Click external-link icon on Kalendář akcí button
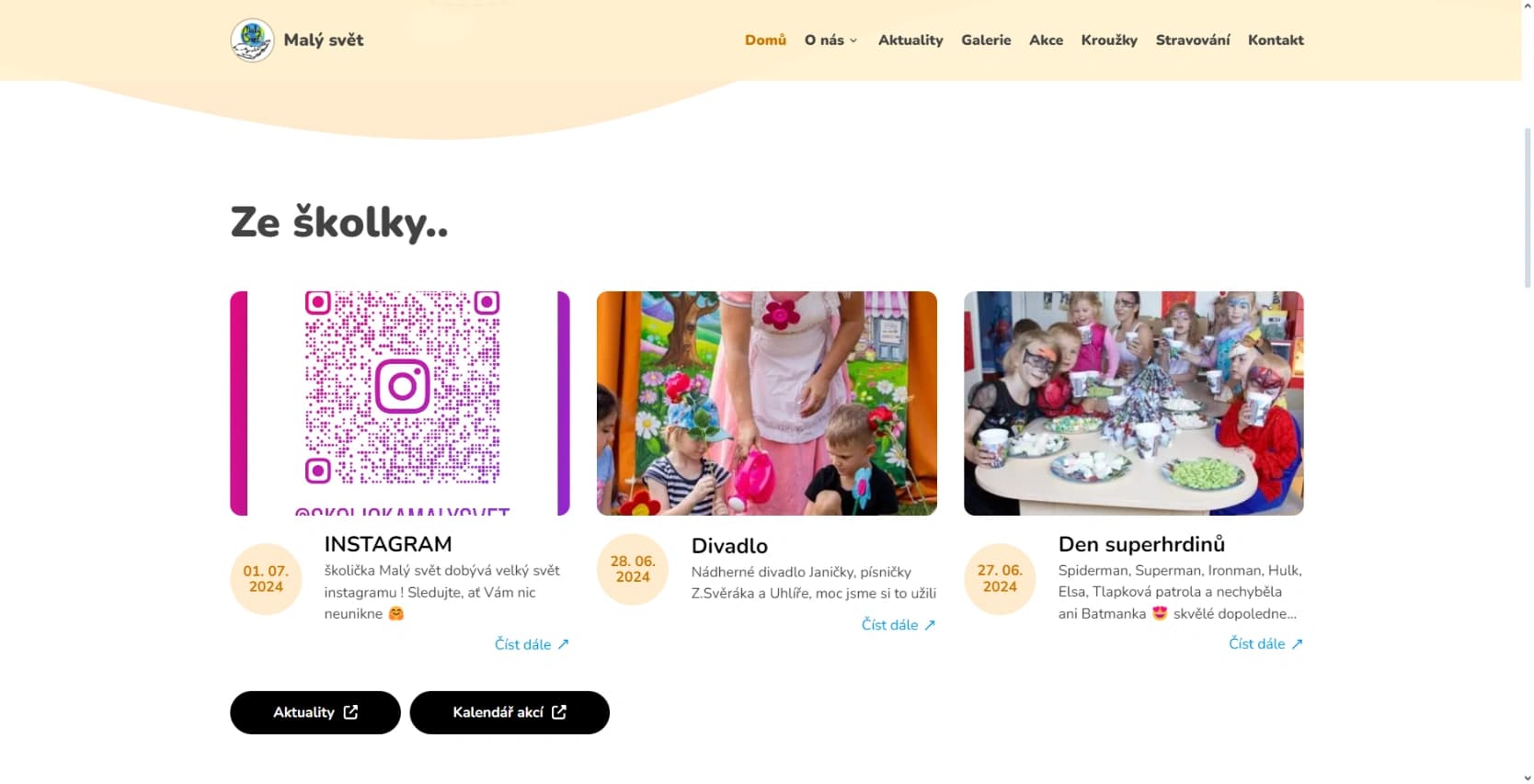Image resolution: width=1534 pixels, height=784 pixels. tap(559, 712)
